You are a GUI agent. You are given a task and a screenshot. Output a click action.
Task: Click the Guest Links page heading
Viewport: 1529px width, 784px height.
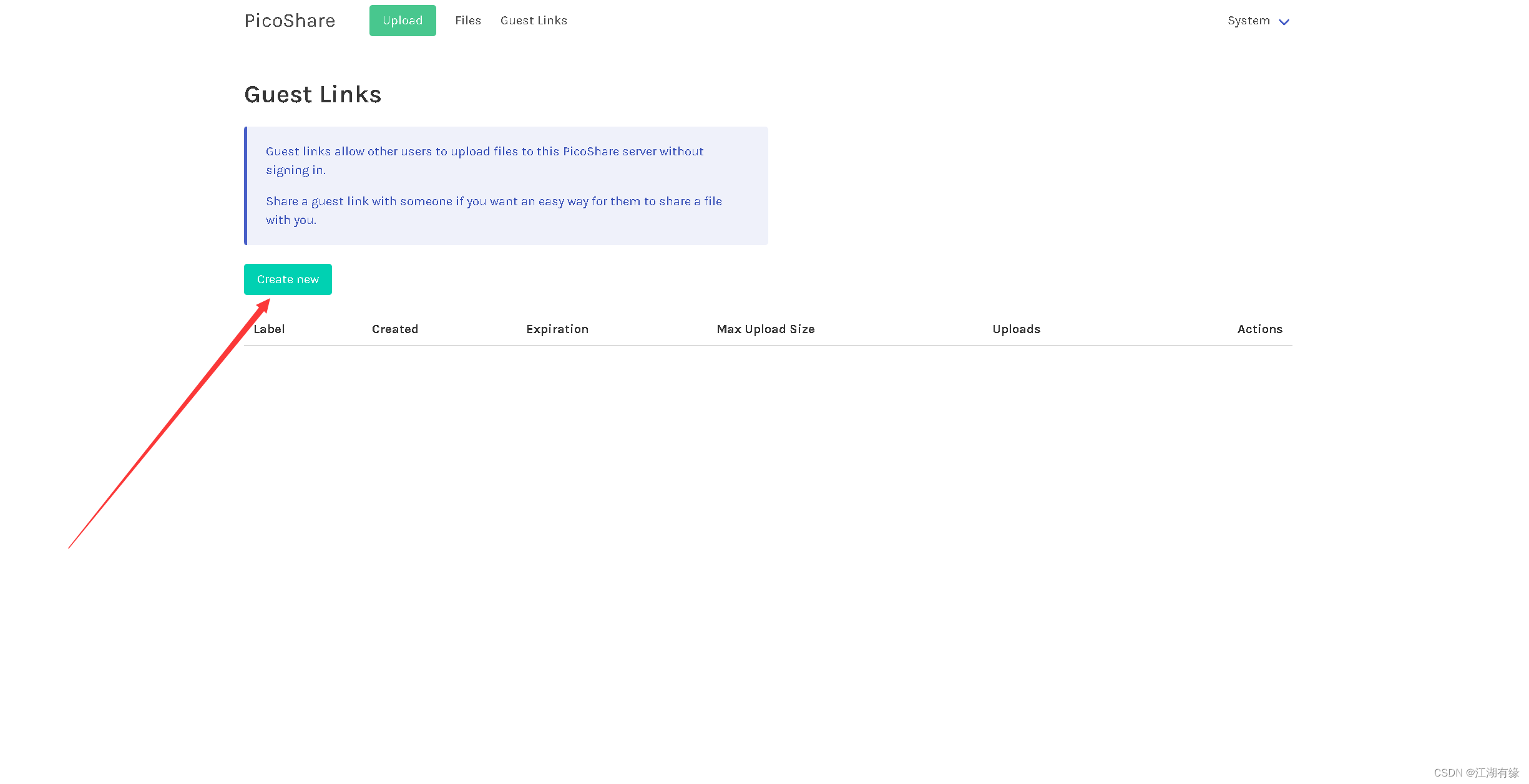pos(313,95)
